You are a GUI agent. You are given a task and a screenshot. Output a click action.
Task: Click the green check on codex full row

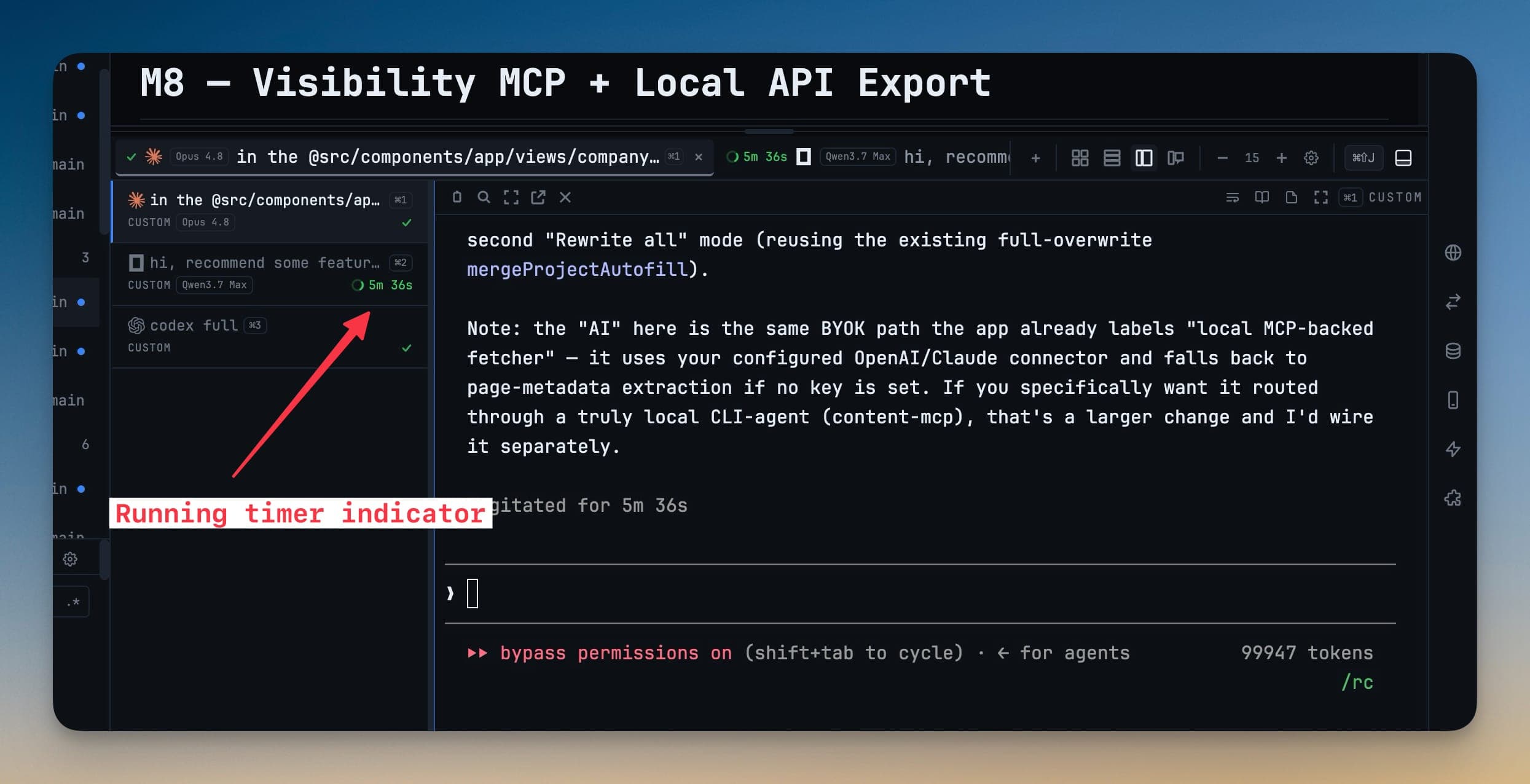[406, 348]
